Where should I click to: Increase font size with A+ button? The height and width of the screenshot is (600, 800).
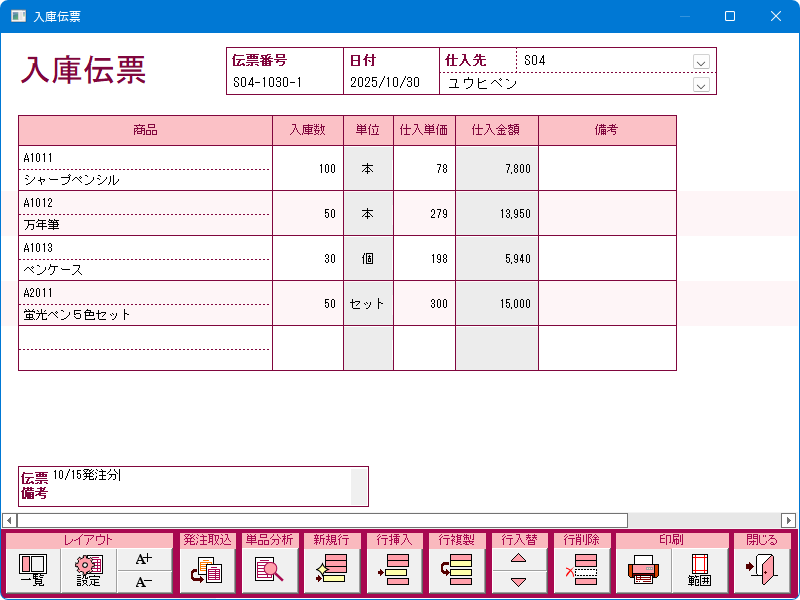(x=144, y=560)
